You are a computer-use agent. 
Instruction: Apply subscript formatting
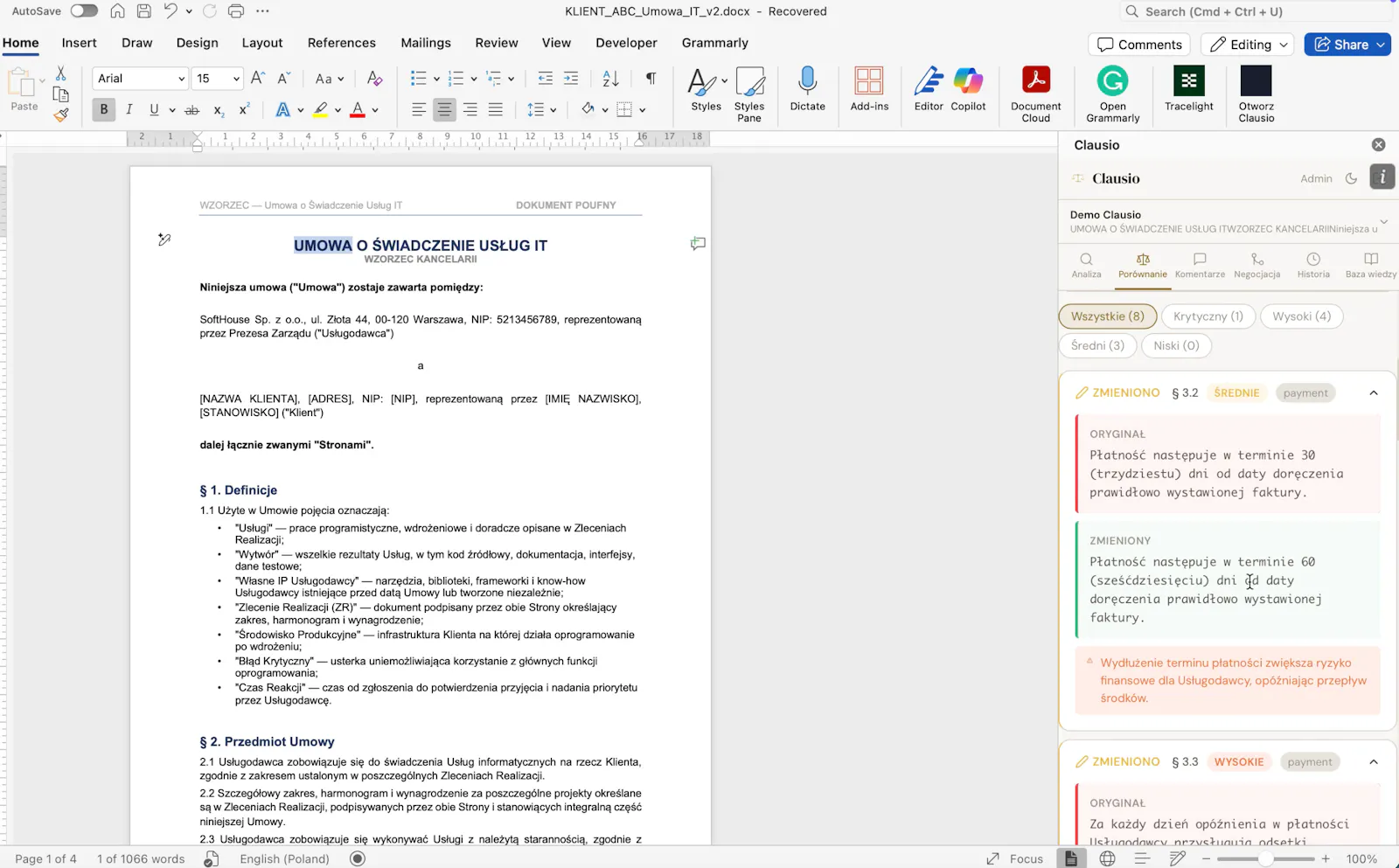coord(219,110)
